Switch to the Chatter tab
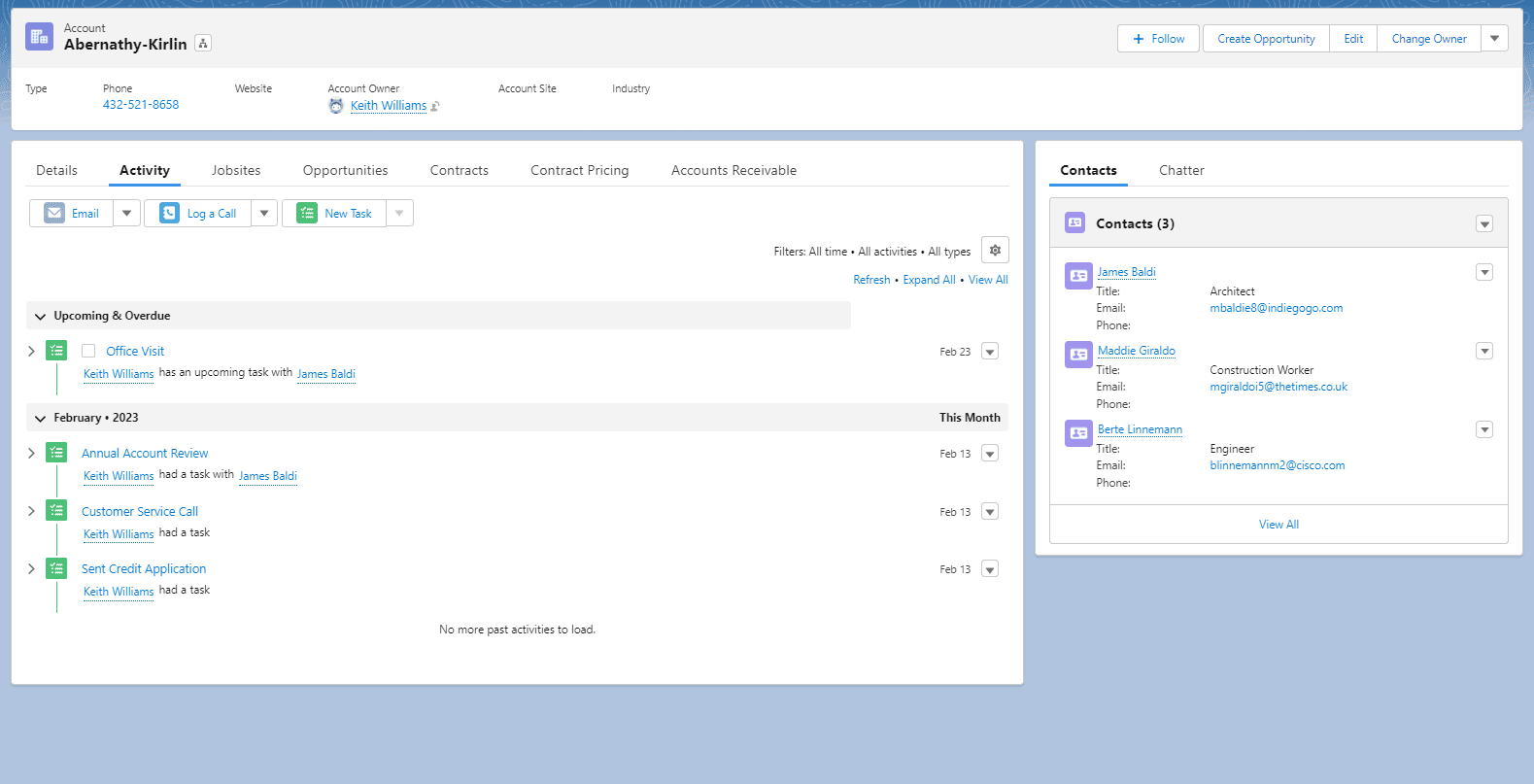This screenshot has width=1534, height=784. coord(1181,170)
